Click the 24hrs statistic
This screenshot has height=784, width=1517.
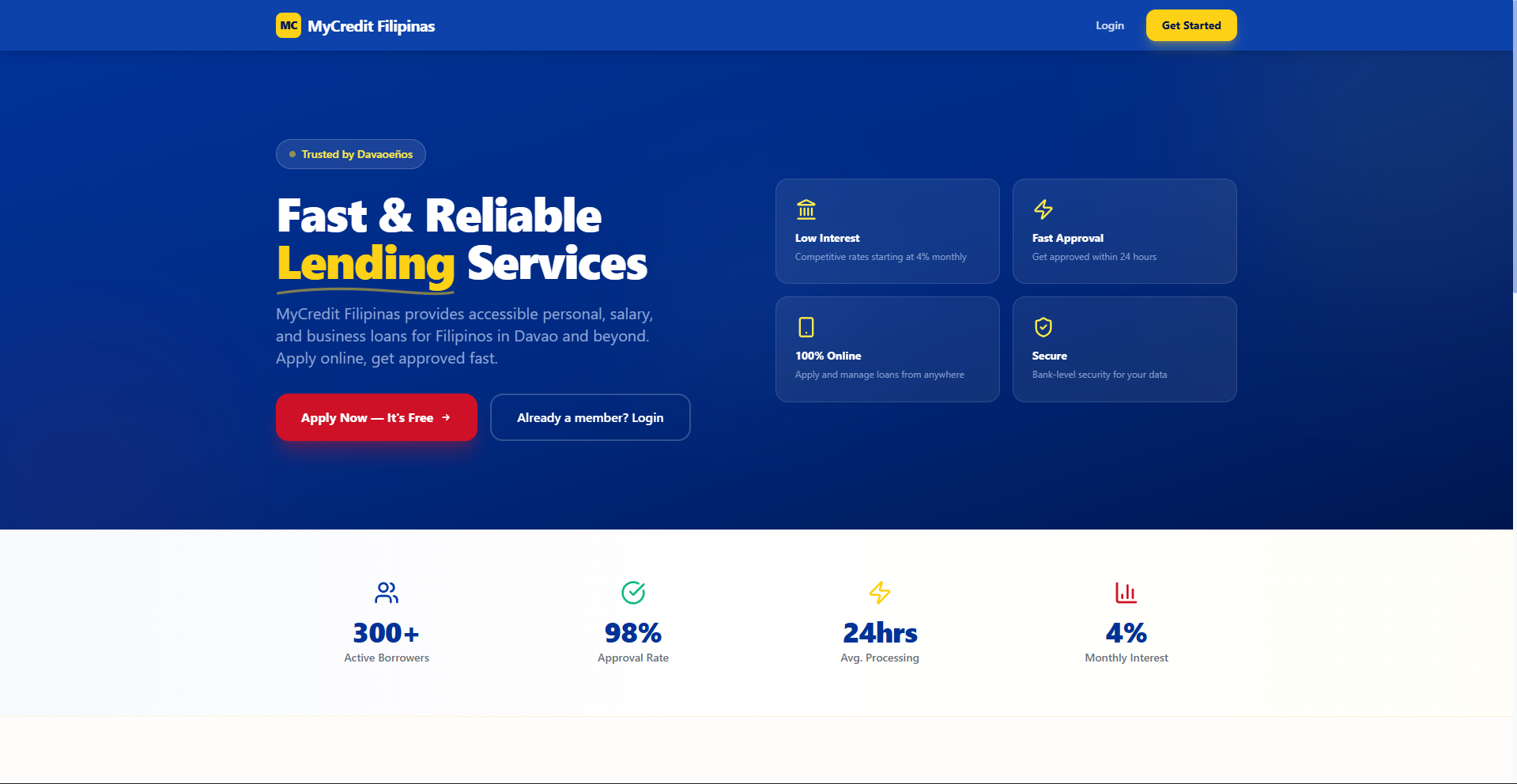880,633
